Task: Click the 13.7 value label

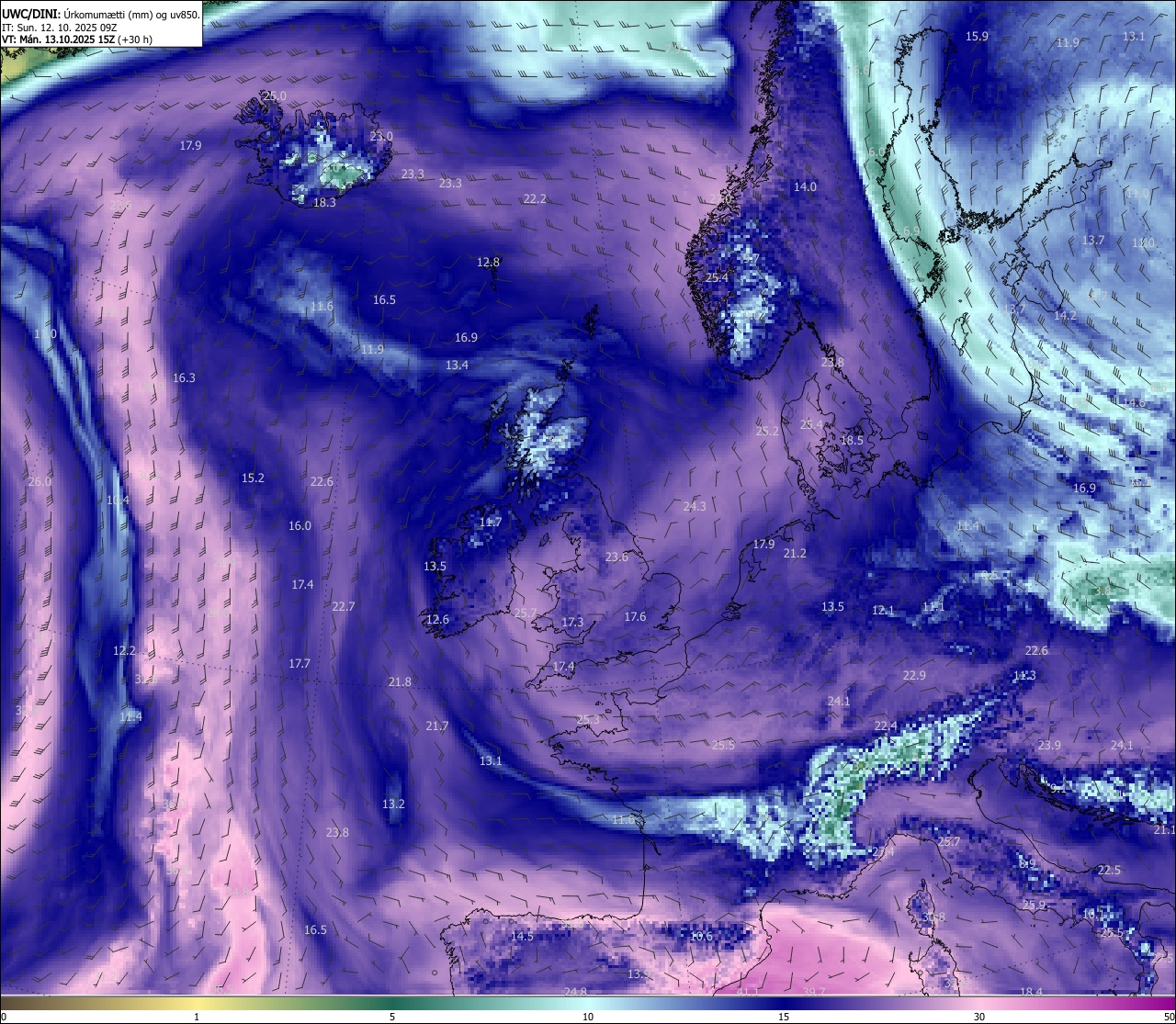Action: pyautogui.click(x=1092, y=240)
